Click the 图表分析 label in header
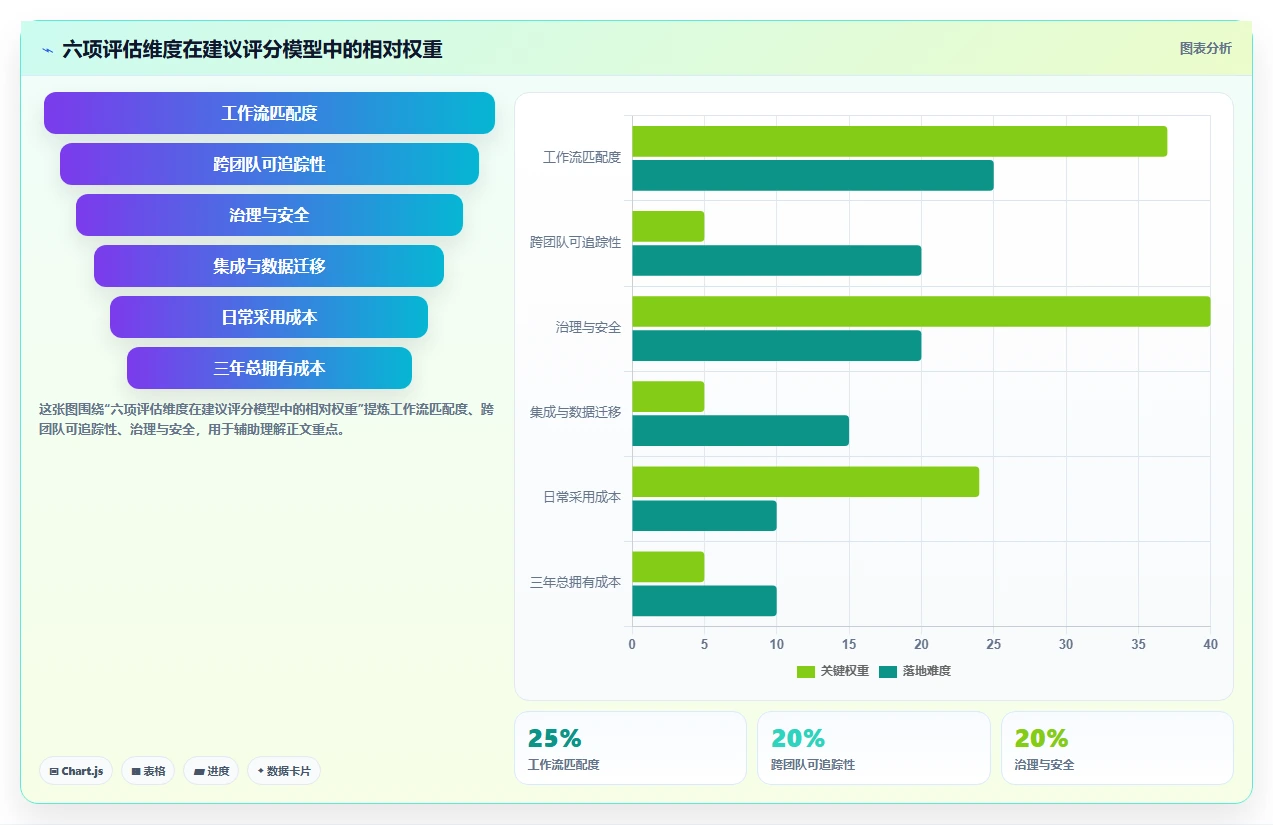This screenshot has width=1273, height=825. tap(1205, 48)
